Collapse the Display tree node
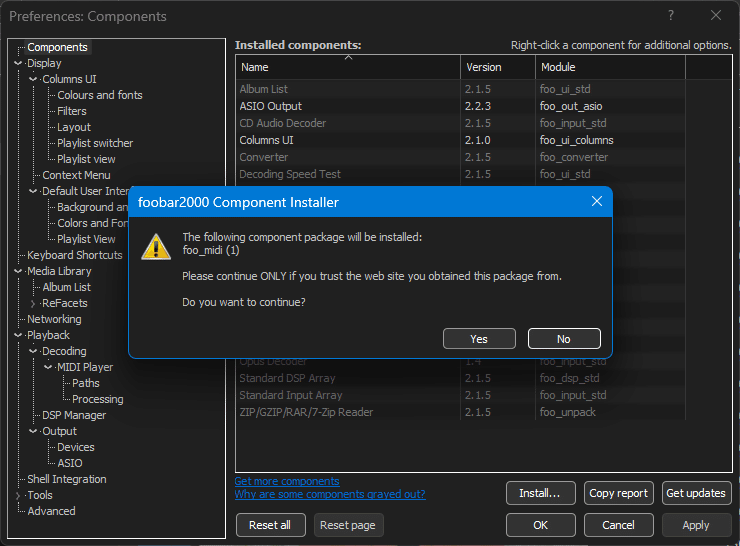The height and width of the screenshot is (546, 740). click(18, 63)
